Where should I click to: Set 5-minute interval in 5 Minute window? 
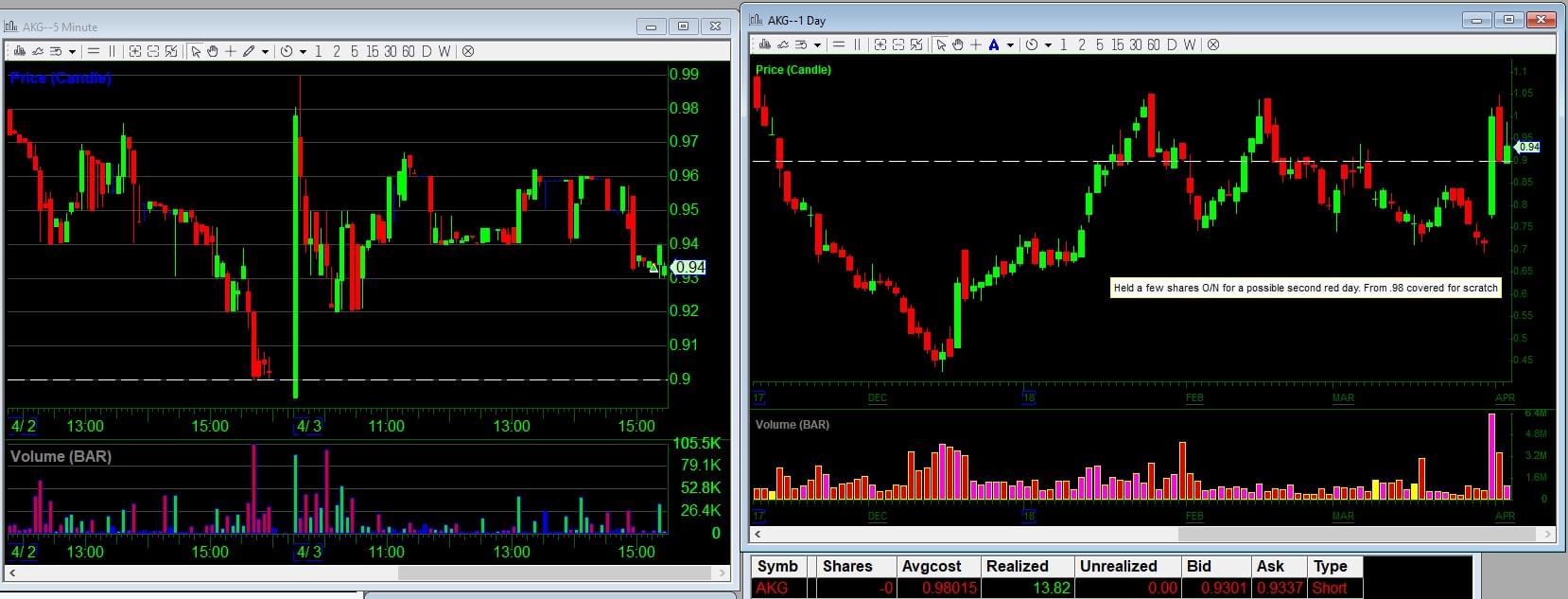(x=355, y=51)
